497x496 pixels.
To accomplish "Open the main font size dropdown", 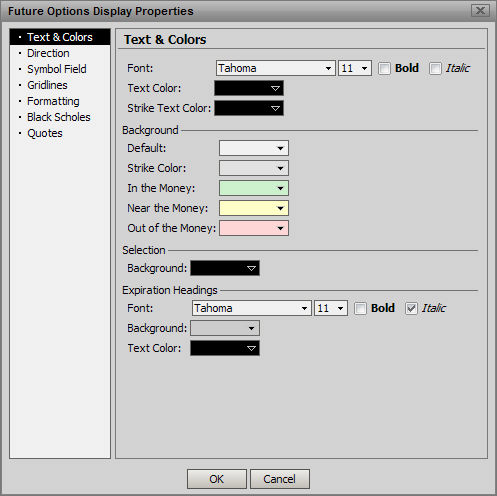I will (355, 68).
